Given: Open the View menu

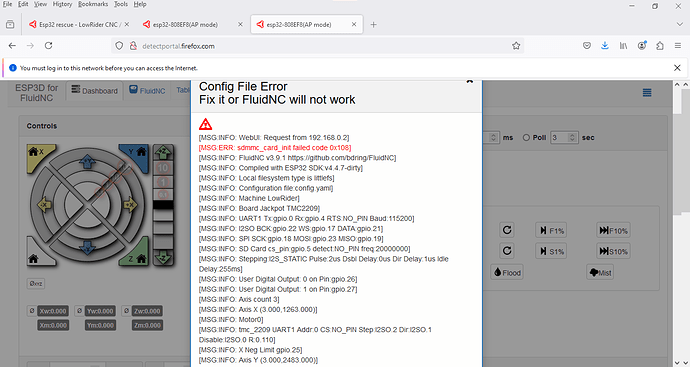Looking at the screenshot, I should [40, 4].
